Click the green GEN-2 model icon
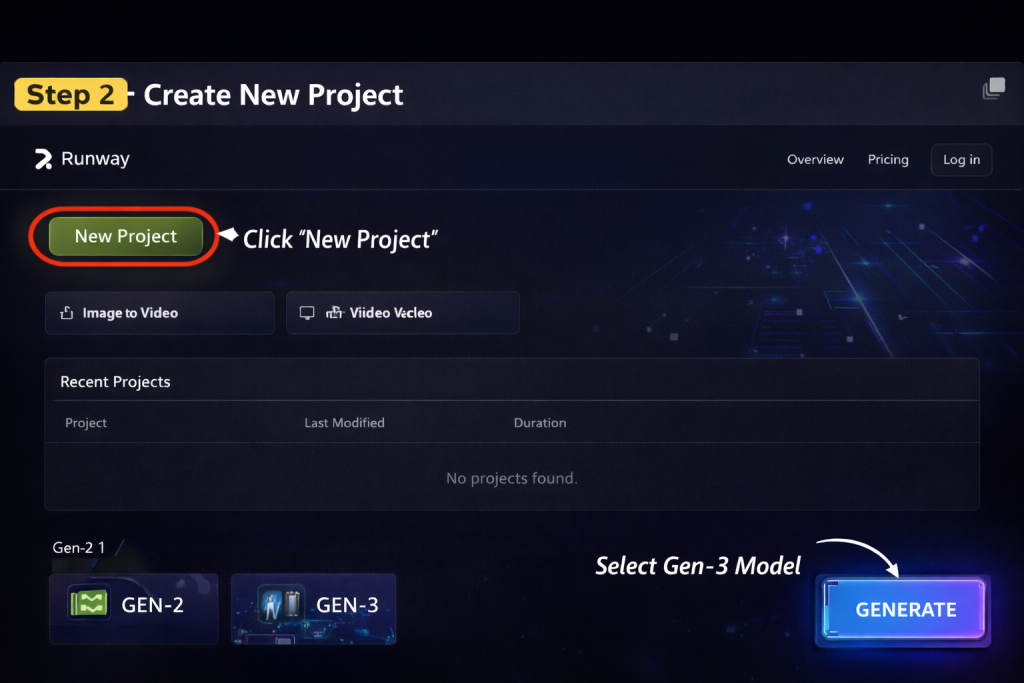The width and height of the screenshot is (1024, 683). point(89,603)
